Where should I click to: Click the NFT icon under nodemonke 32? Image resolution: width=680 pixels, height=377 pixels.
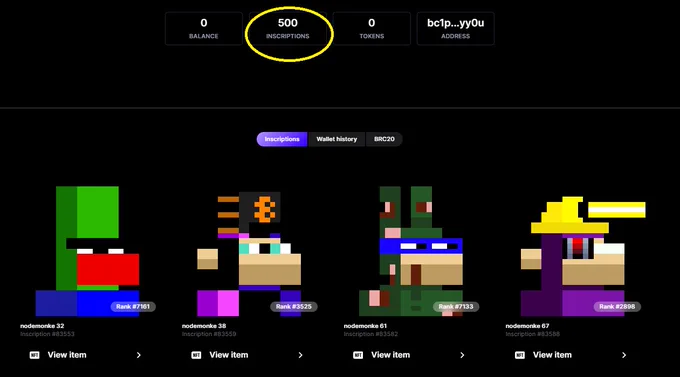click(x=34, y=355)
